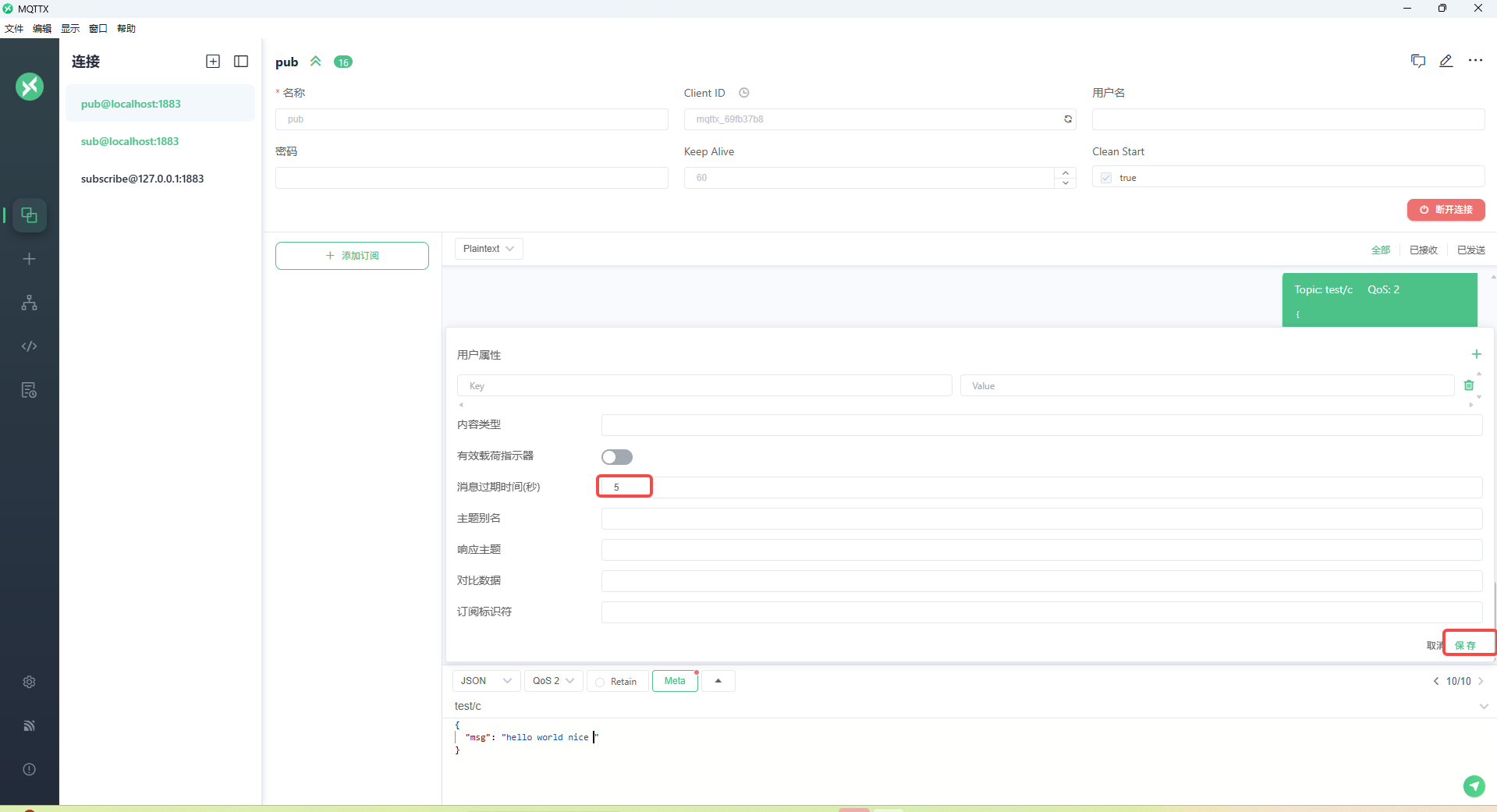Screen dimensions: 1497x812
Task: Open the Plaintext format dropdown
Action: (488, 249)
